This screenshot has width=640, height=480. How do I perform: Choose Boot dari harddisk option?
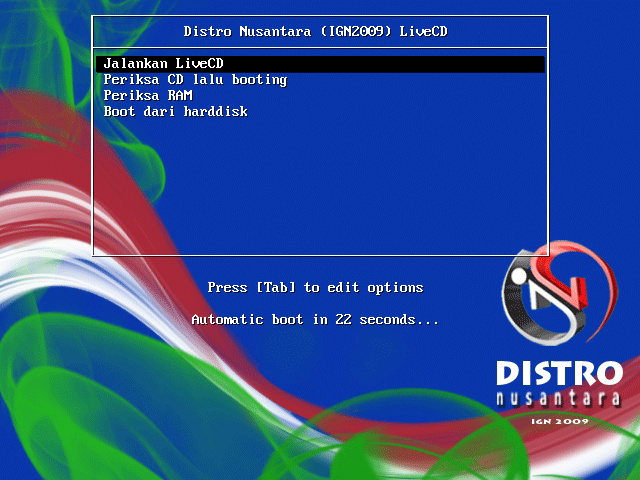(176, 111)
